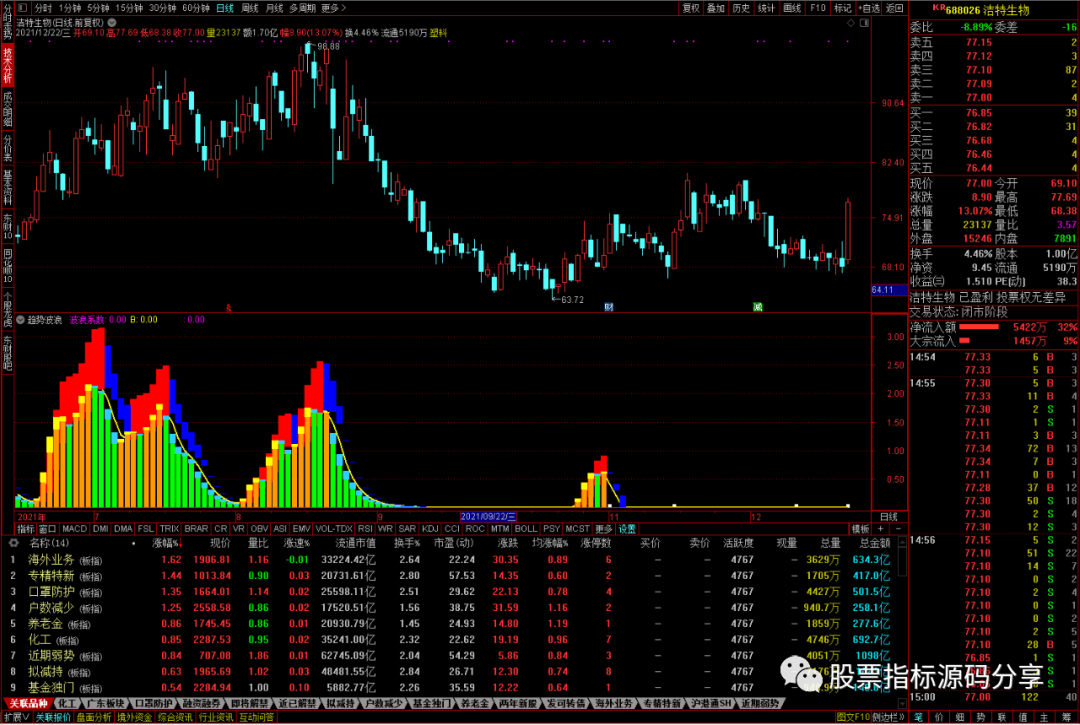1080x725 pixels.
Task: Expand the 扩展 menu at the bottom left
Action: pyautogui.click(x=17, y=717)
